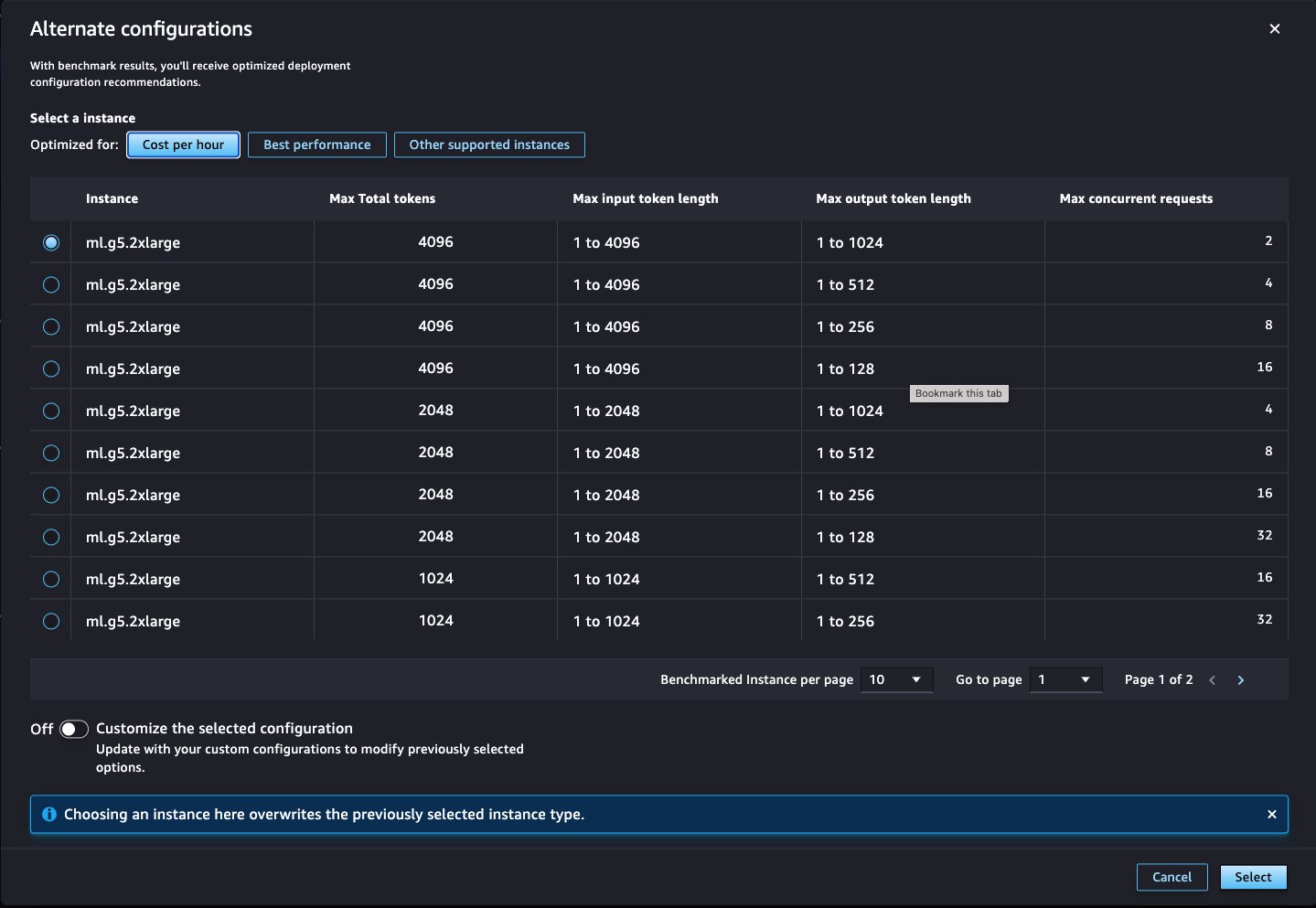Click the Select a instance heading

(82, 118)
